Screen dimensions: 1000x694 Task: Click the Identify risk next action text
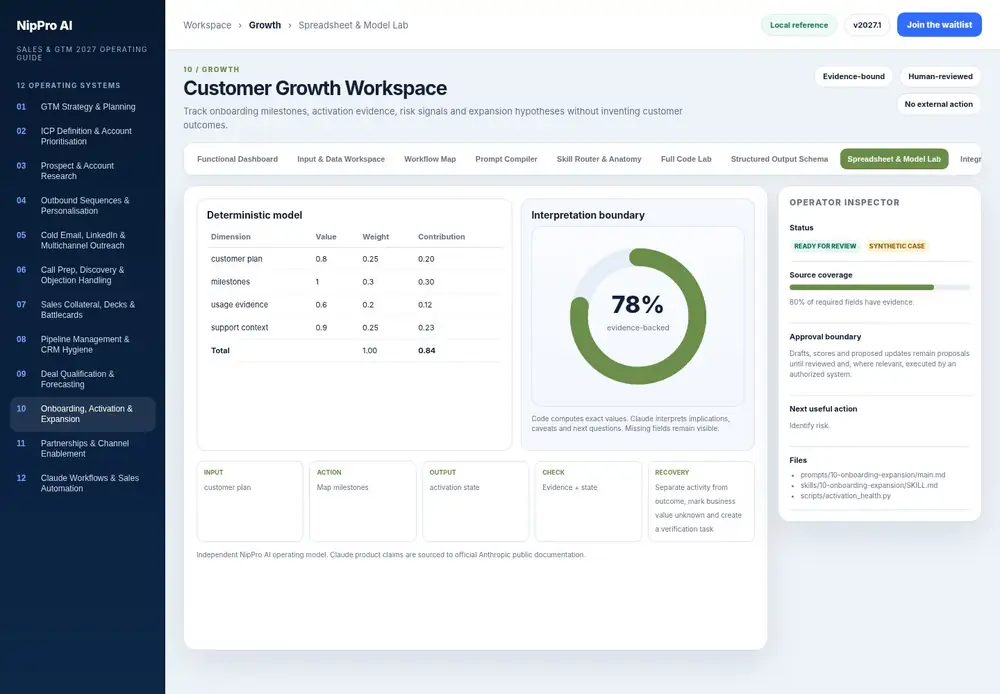tap(809, 425)
